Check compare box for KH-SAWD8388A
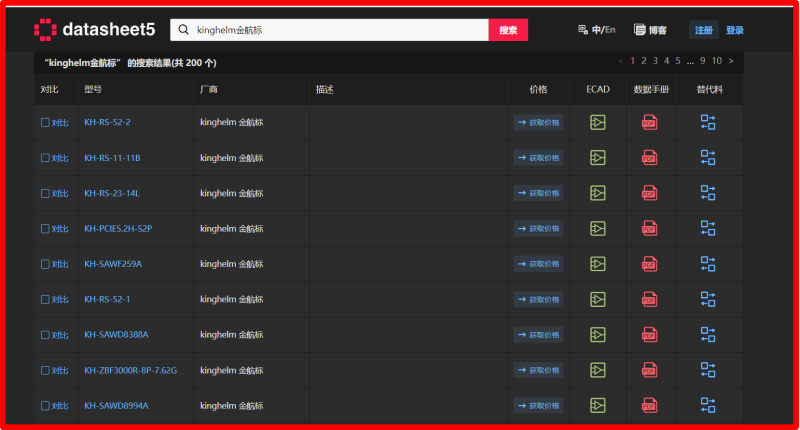 [45, 335]
